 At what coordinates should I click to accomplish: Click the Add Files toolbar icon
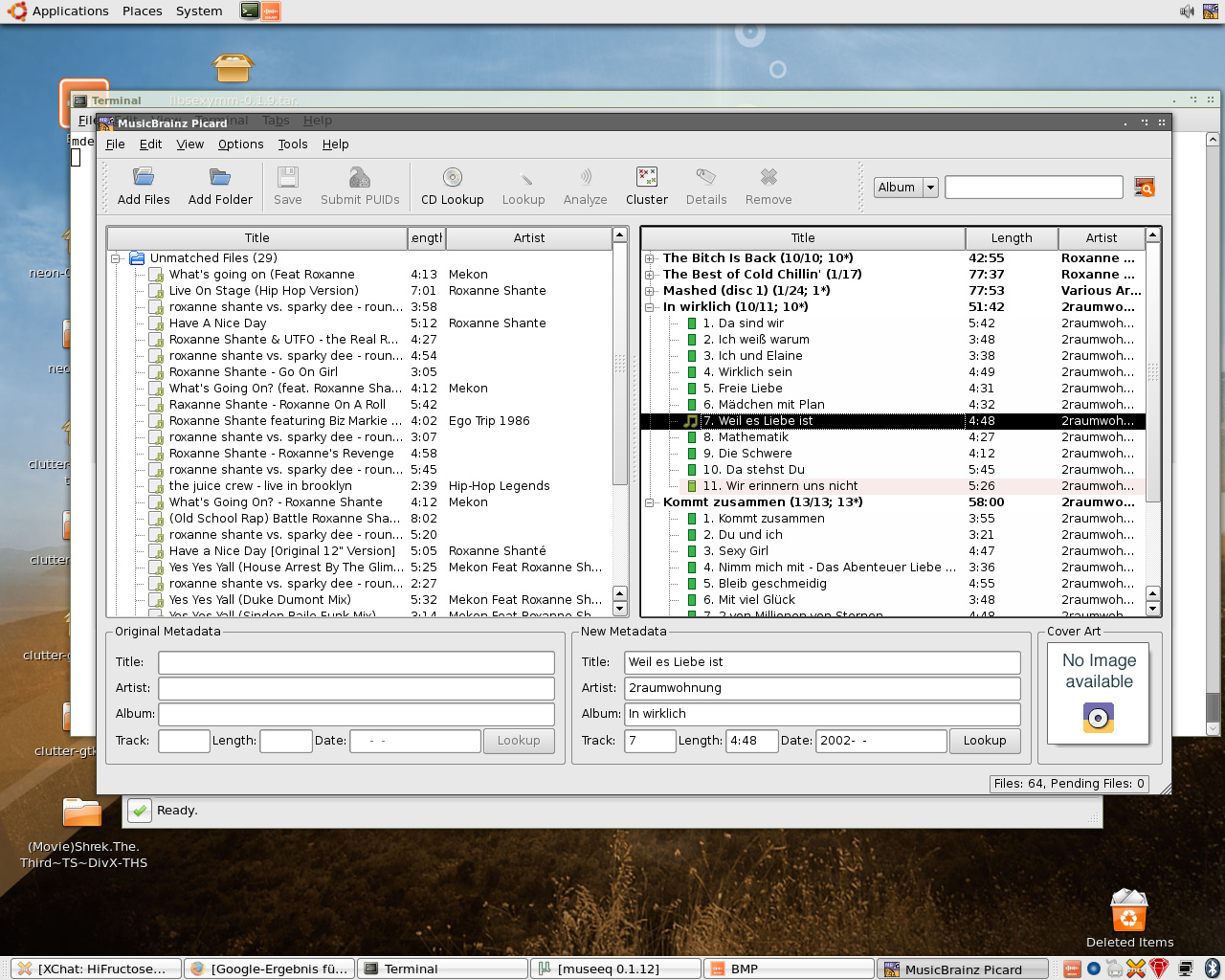(144, 177)
